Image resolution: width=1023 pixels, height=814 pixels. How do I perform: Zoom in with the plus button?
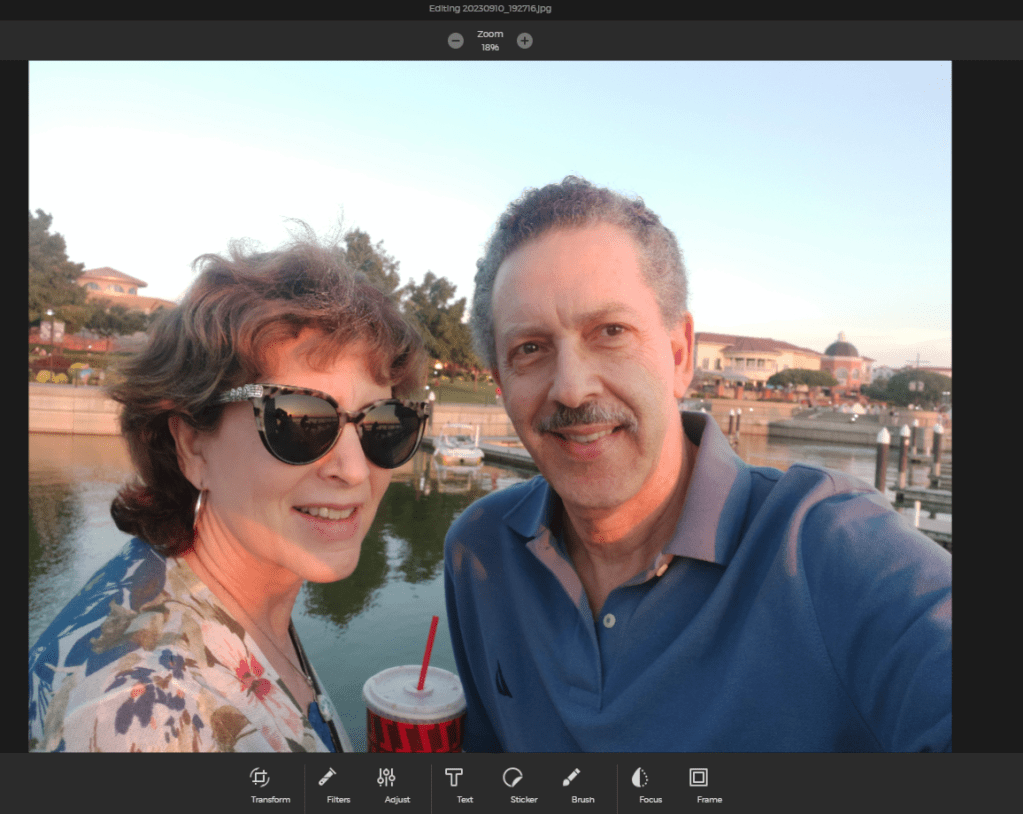click(525, 41)
